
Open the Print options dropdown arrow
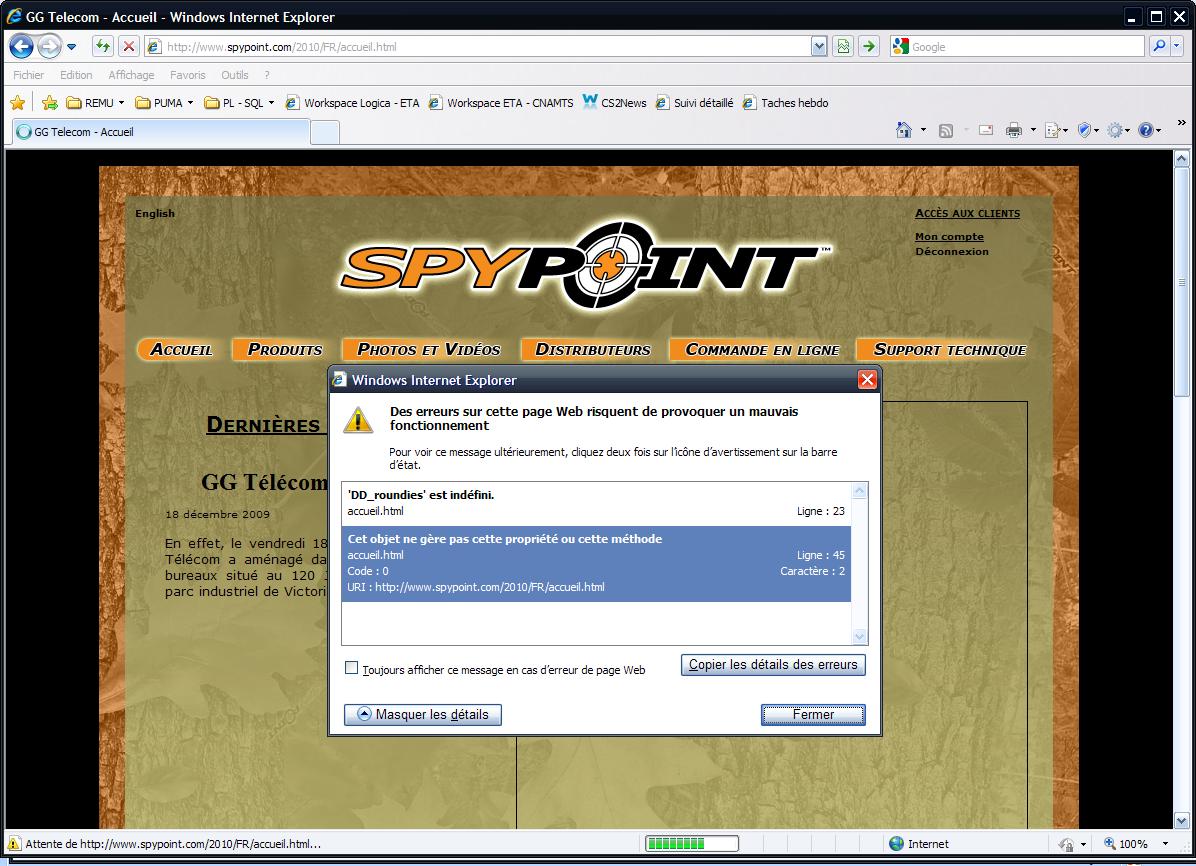1034,130
